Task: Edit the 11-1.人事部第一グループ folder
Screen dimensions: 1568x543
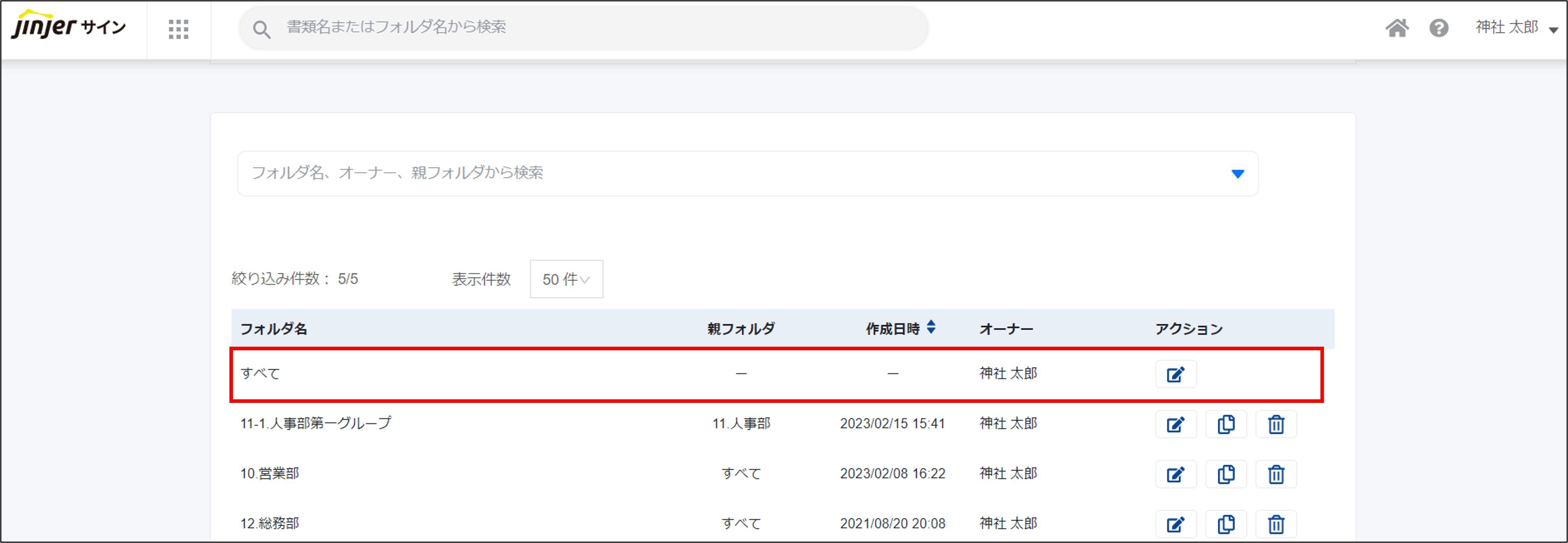Action: (1175, 424)
